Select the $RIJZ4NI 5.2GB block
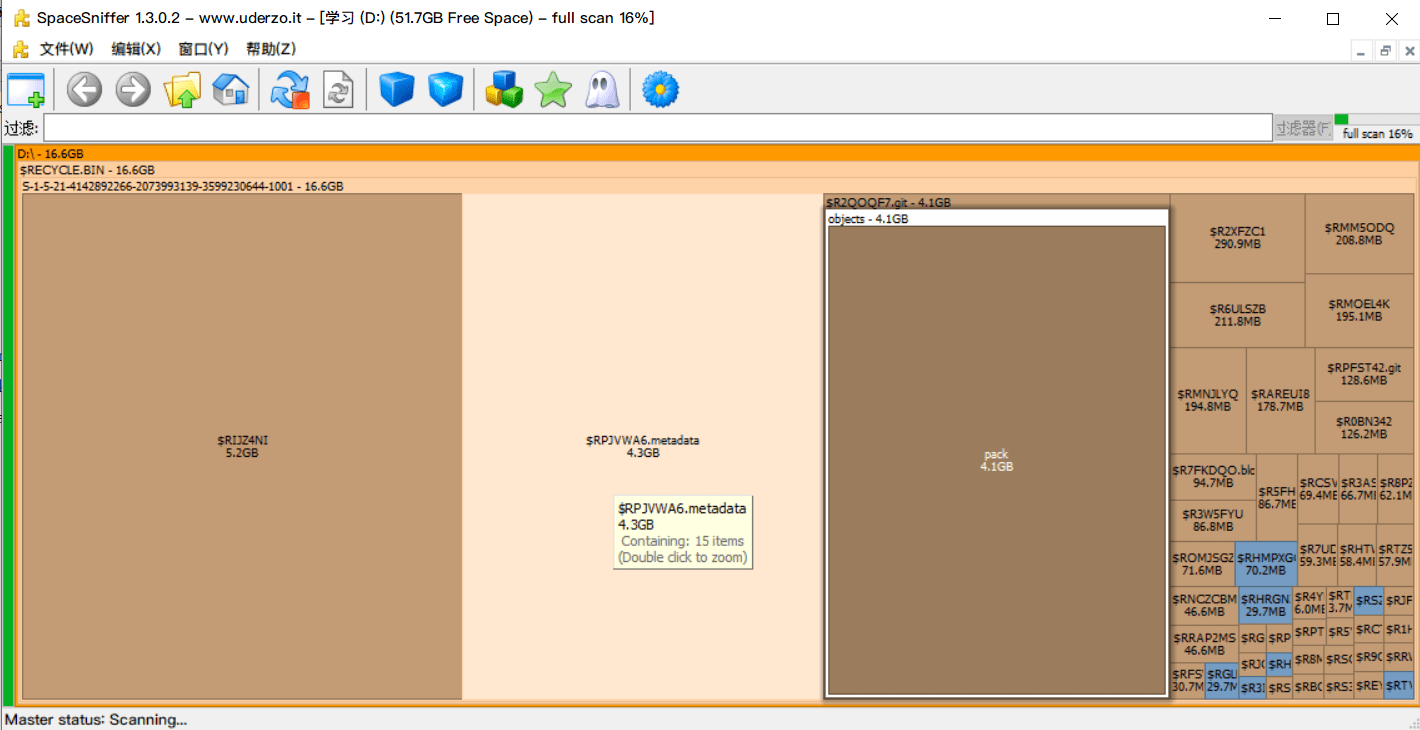The width and height of the screenshot is (1420, 730). click(x=242, y=446)
